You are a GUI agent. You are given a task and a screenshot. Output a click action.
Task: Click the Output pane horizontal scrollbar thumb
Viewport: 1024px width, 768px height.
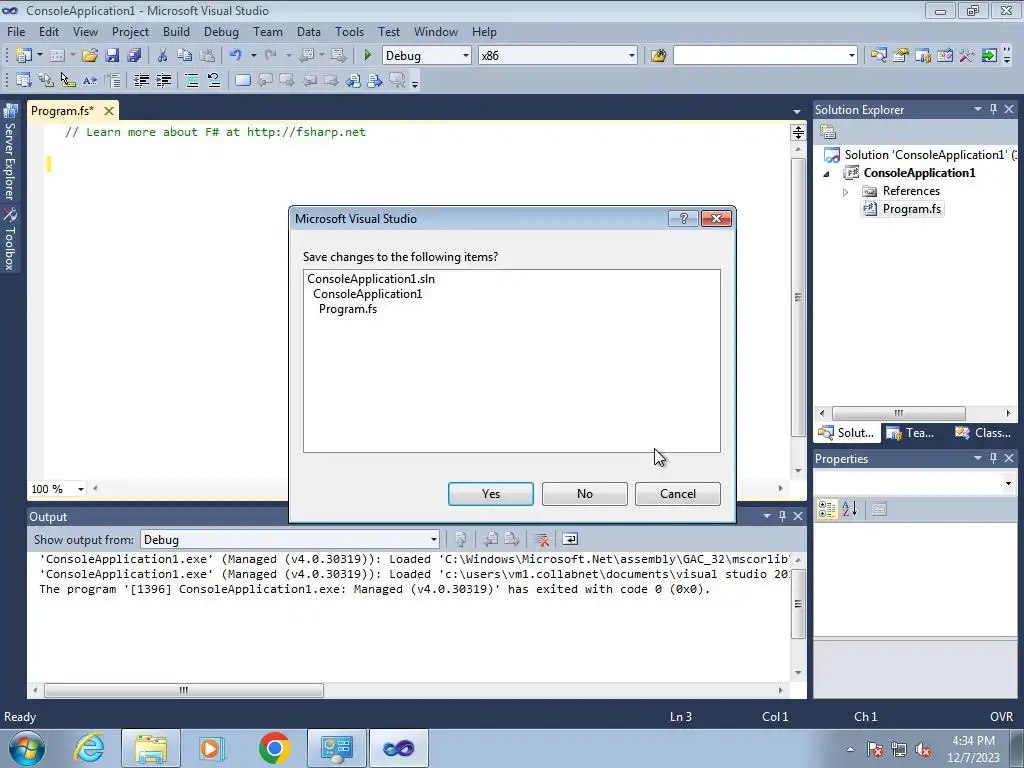click(x=184, y=690)
